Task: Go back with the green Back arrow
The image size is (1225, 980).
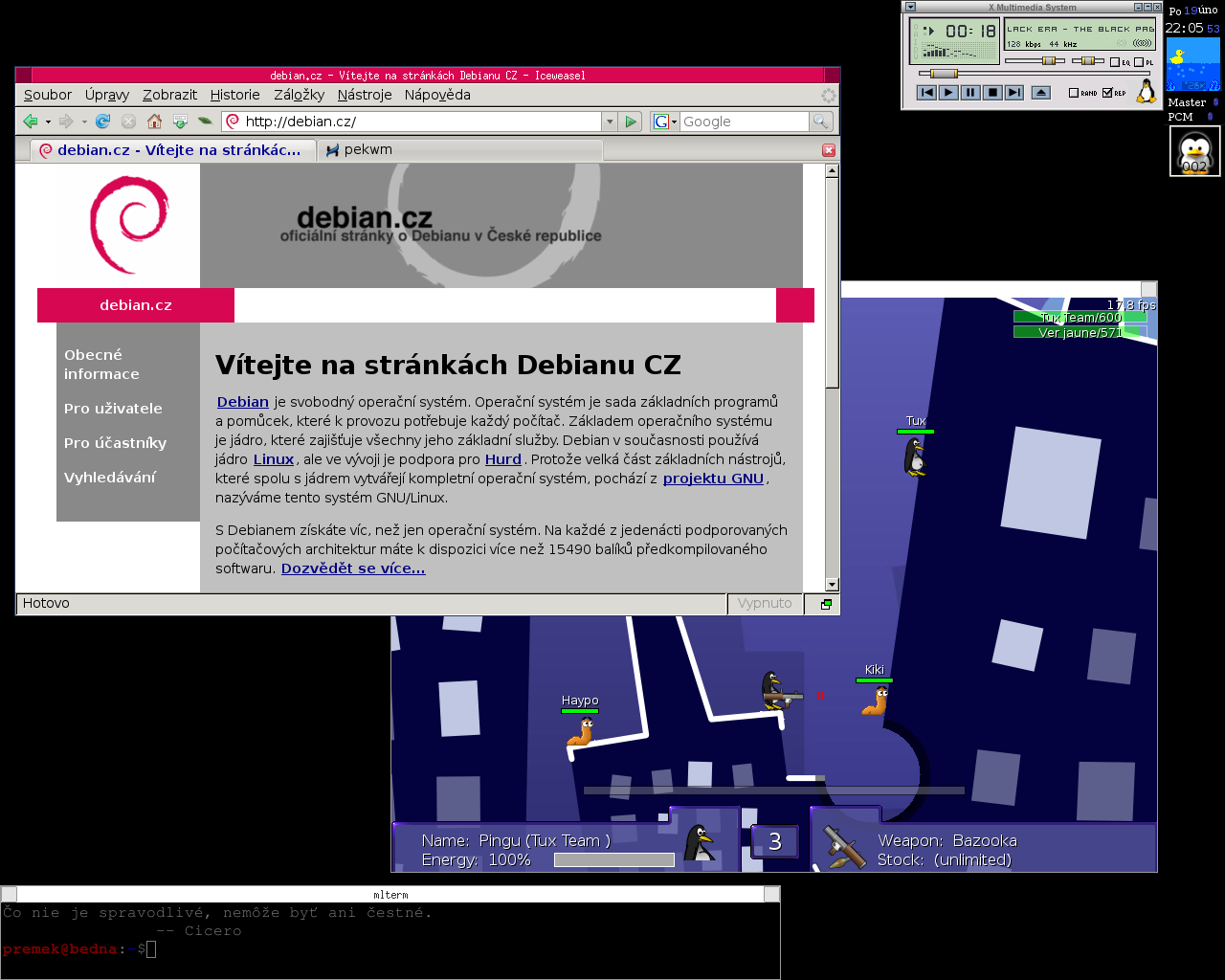Action: pos(30,122)
